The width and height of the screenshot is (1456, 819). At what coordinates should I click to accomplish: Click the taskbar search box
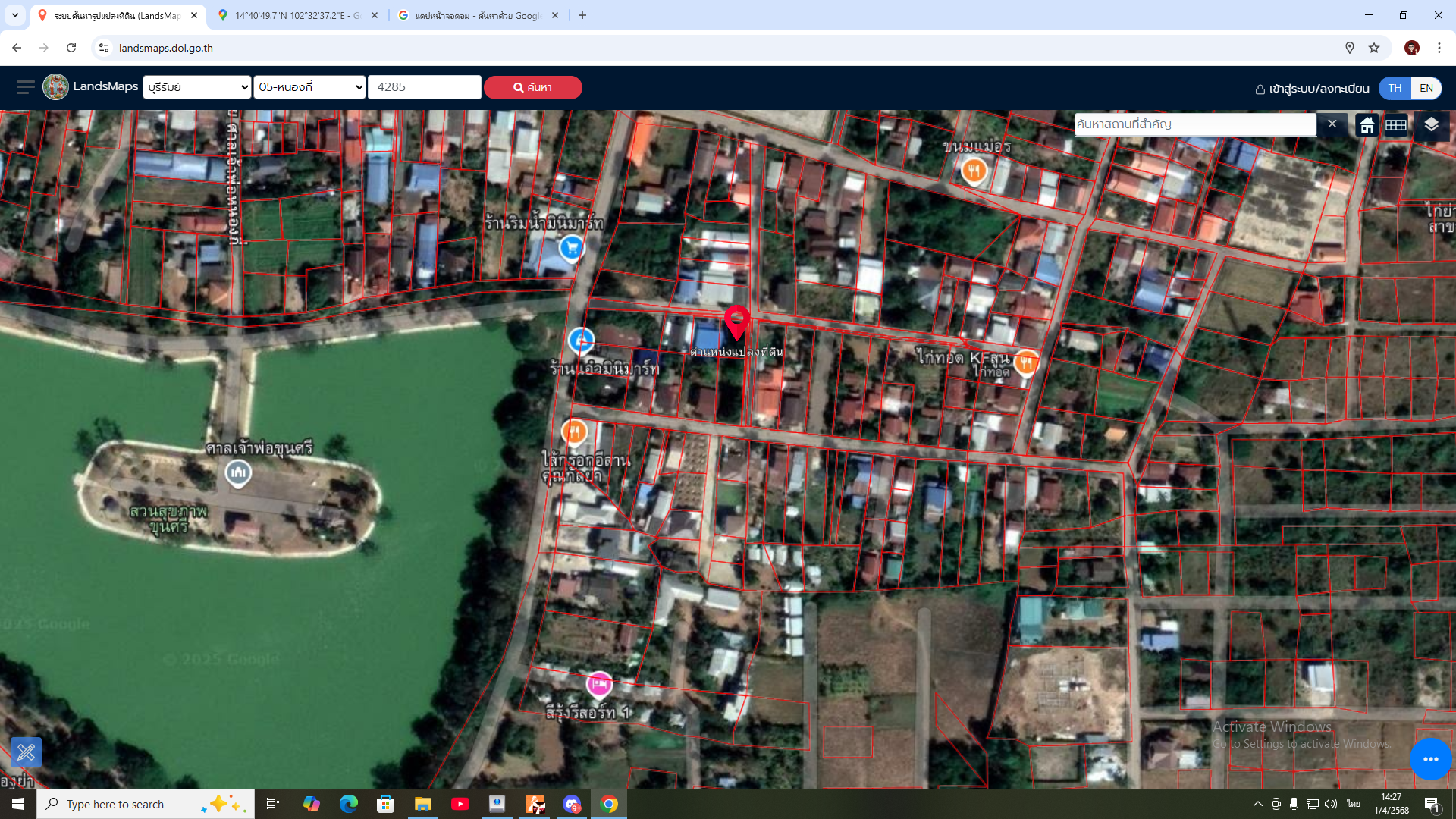point(146,804)
